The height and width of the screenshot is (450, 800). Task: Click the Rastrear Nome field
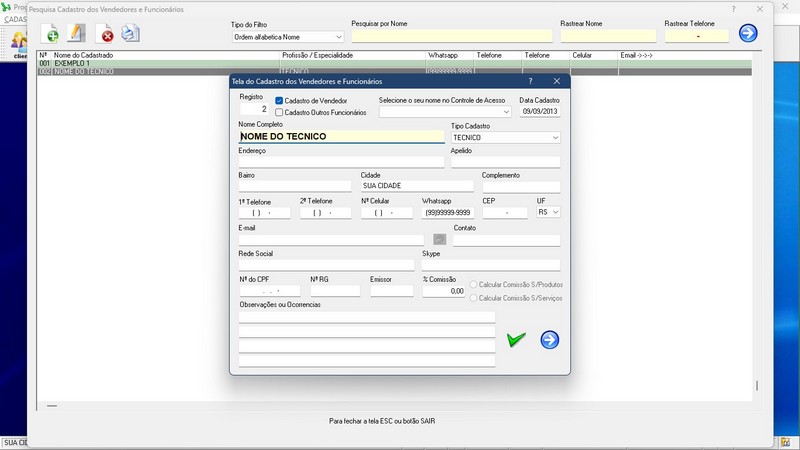[x=608, y=36]
